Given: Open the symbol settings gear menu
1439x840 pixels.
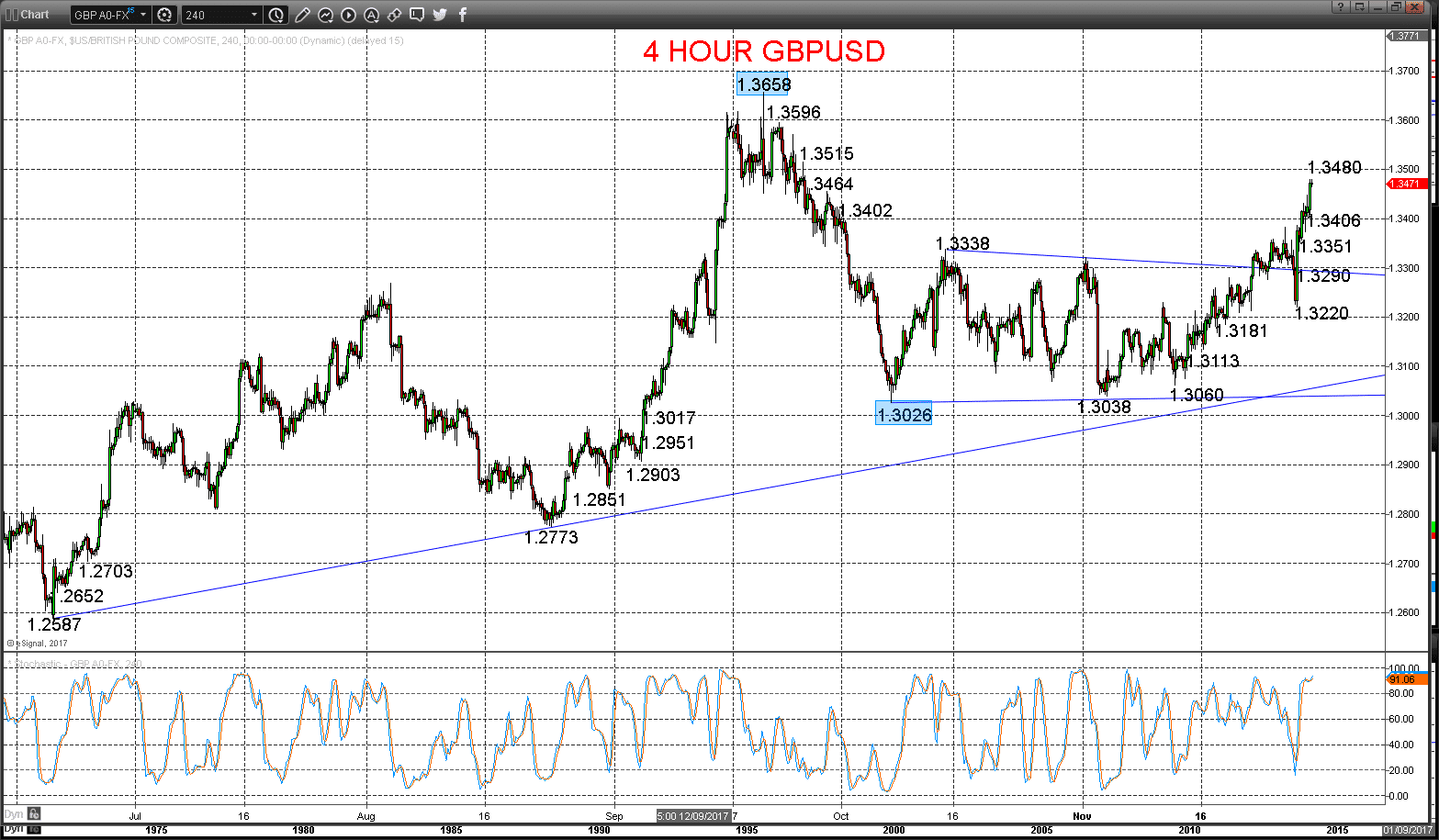Looking at the screenshot, I should click(164, 15).
